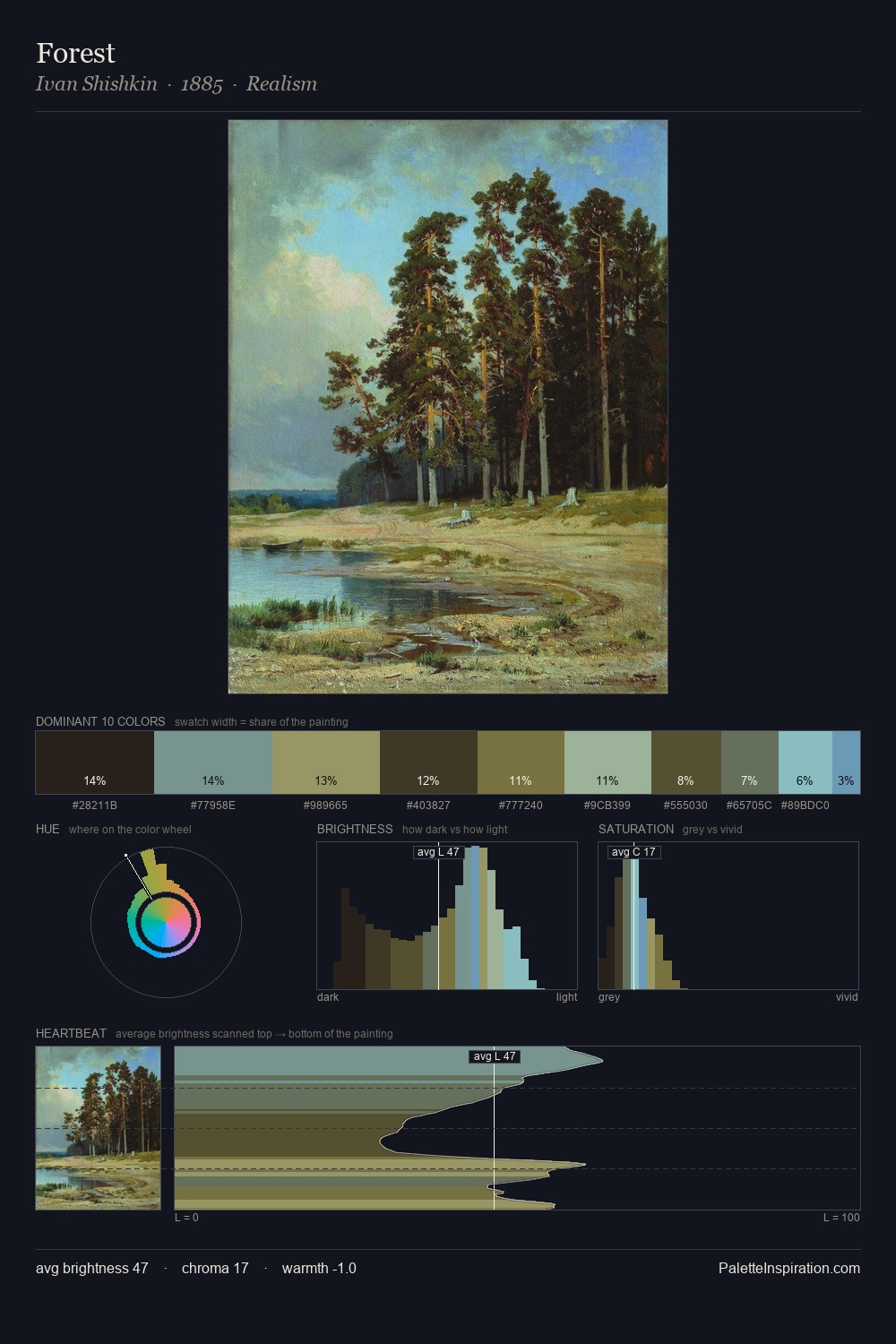The height and width of the screenshot is (1344, 896).
Task: Click the 3% blue swatch at end
Action: [x=846, y=762]
